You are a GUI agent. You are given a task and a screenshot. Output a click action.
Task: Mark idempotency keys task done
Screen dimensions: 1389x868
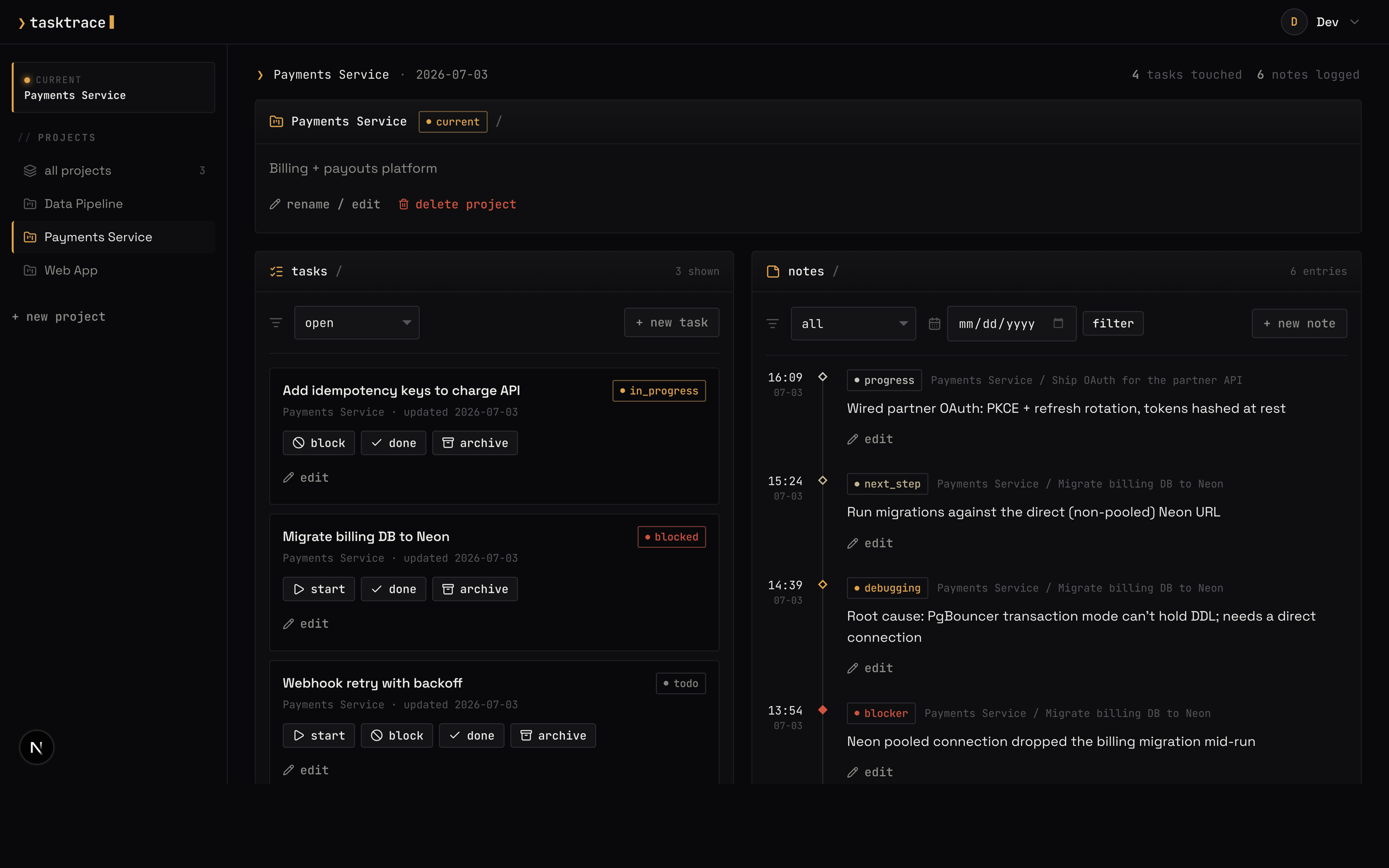point(393,443)
